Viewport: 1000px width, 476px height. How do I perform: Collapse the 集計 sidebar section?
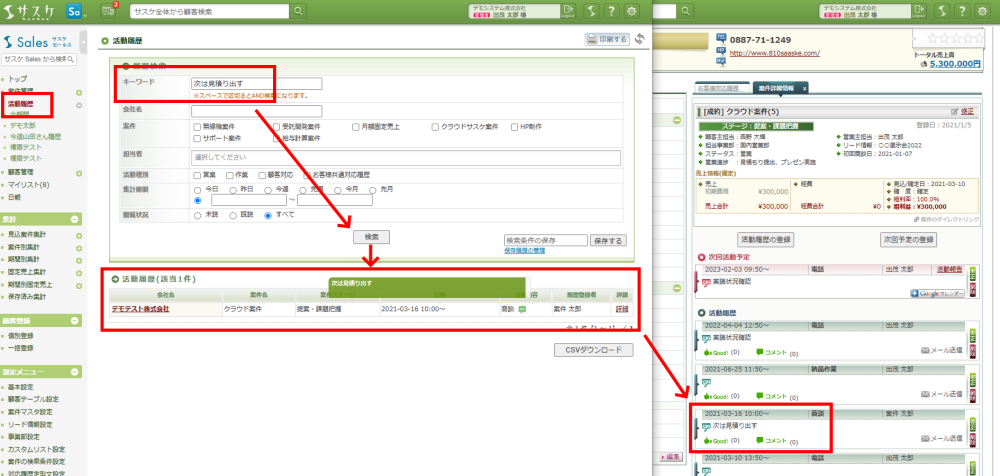pyautogui.click(x=76, y=219)
